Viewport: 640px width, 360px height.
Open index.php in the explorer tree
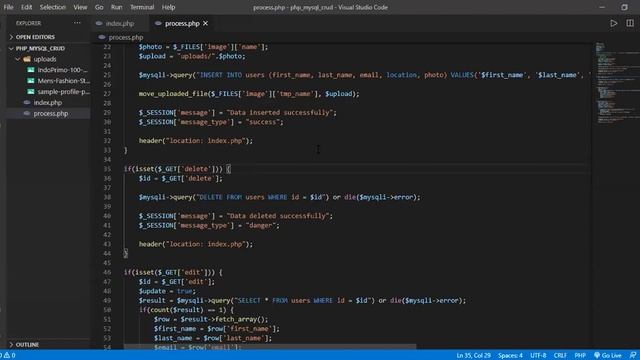tap(48, 102)
